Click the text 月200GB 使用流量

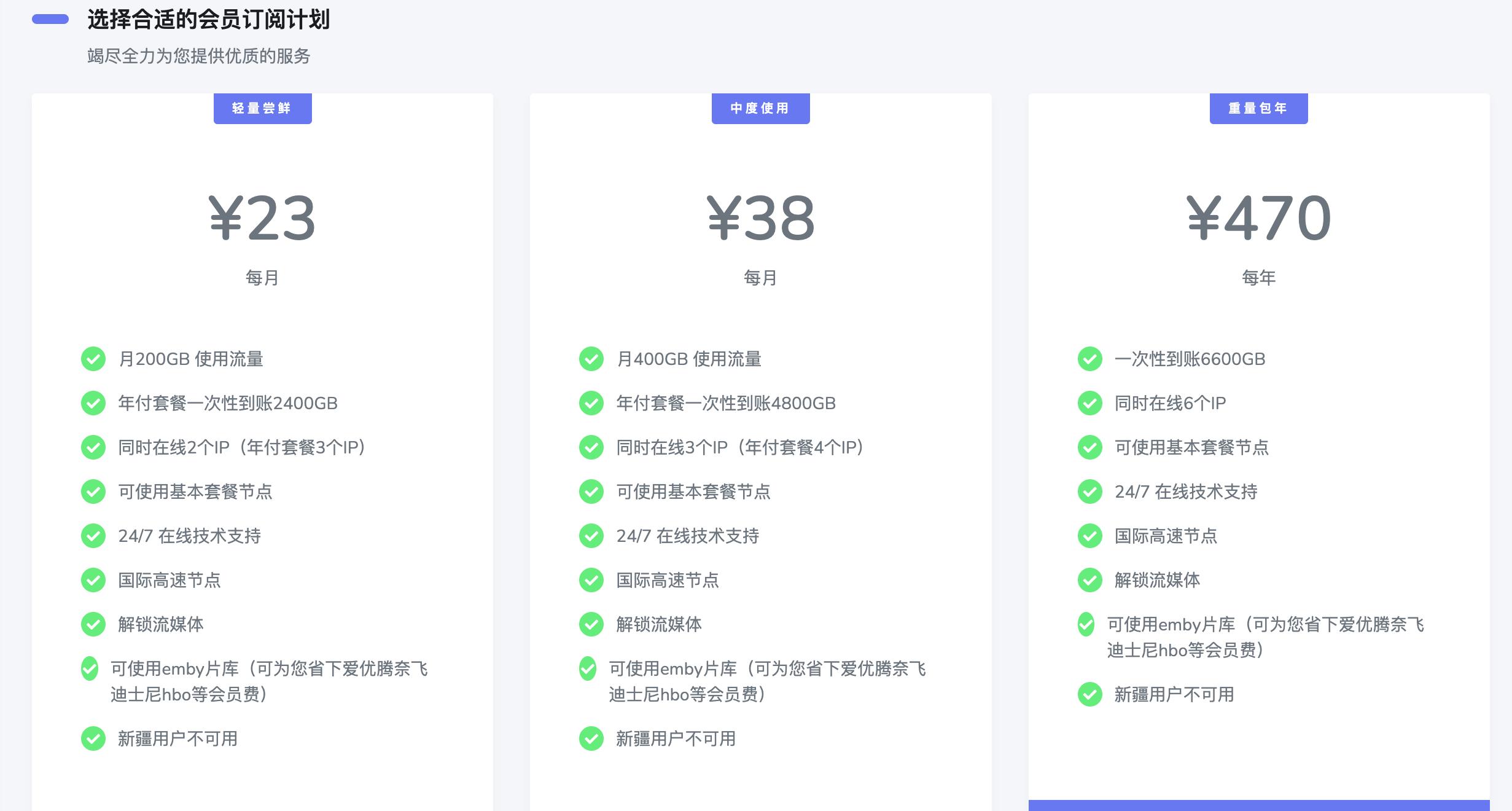click(191, 359)
